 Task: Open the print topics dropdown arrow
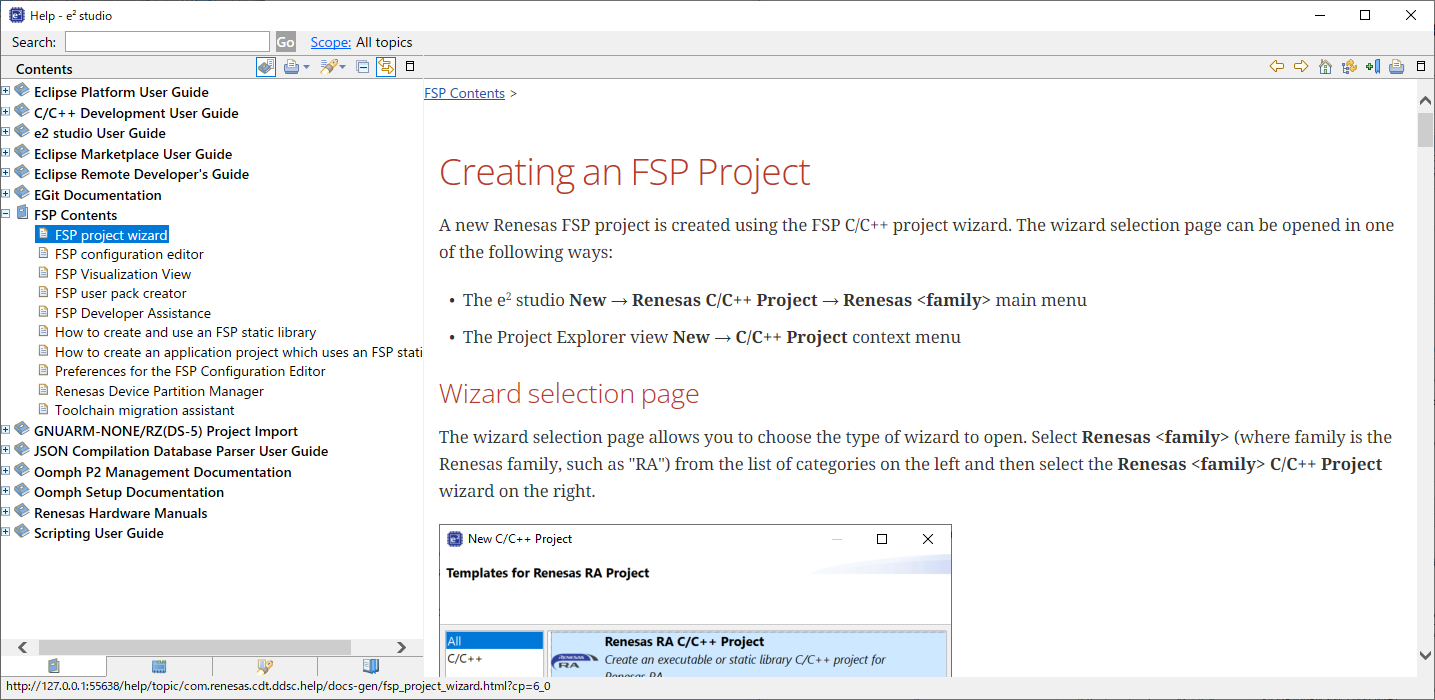click(x=307, y=67)
